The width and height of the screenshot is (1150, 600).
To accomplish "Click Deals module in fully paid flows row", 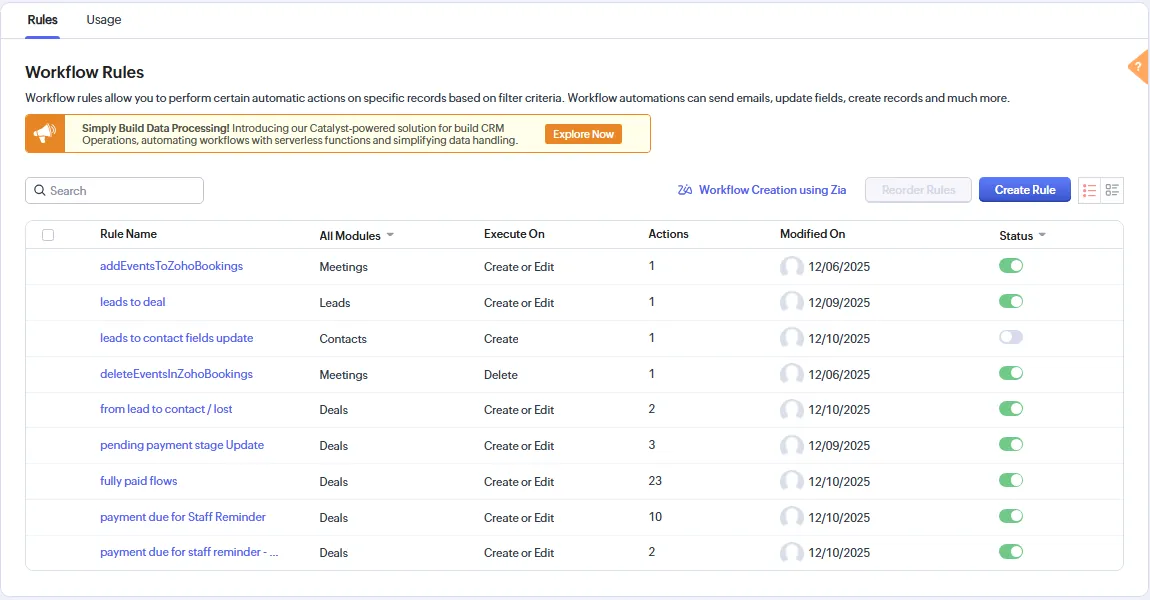I will tap(334, 482).
